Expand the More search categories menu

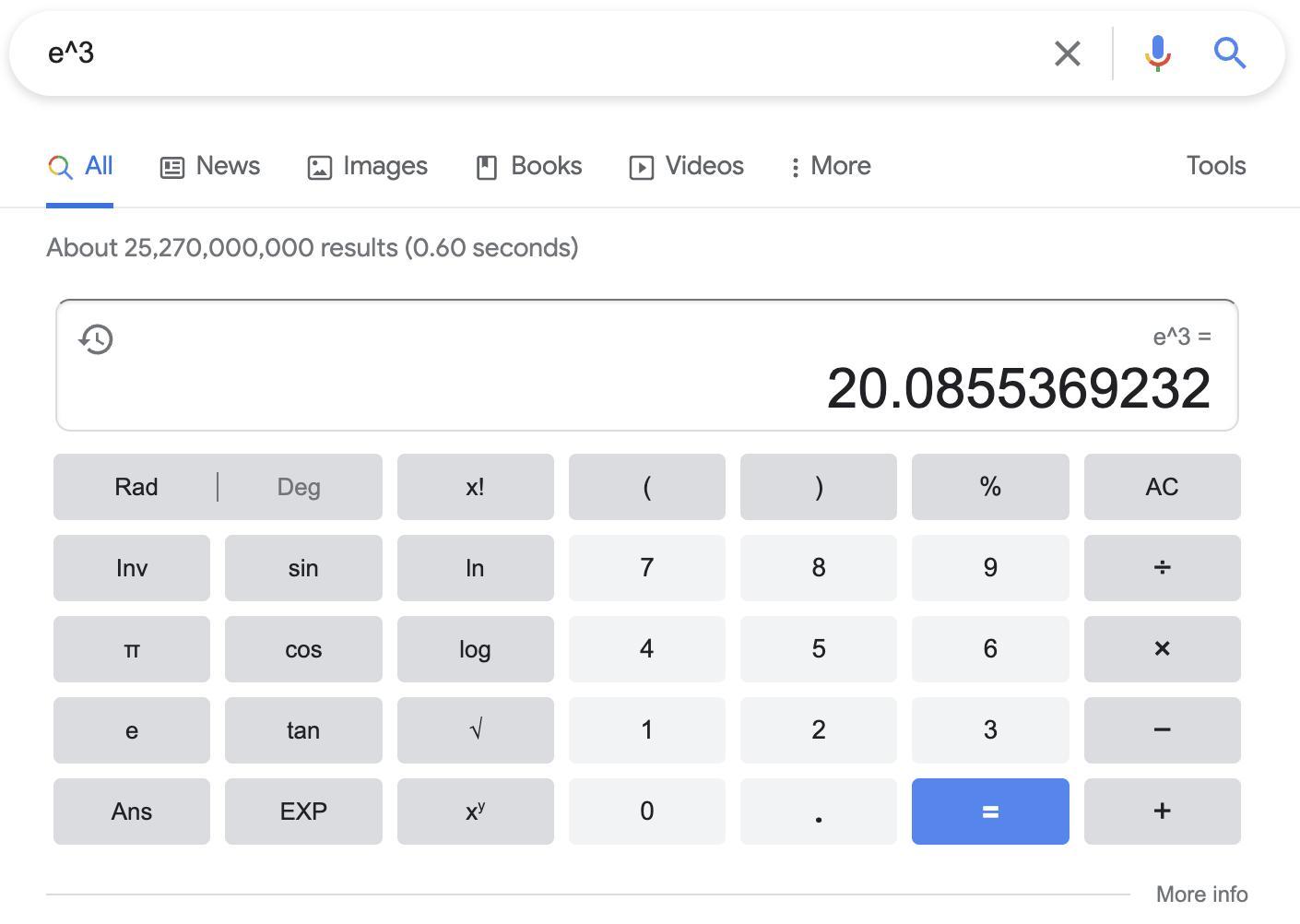[x=830, y=166]
